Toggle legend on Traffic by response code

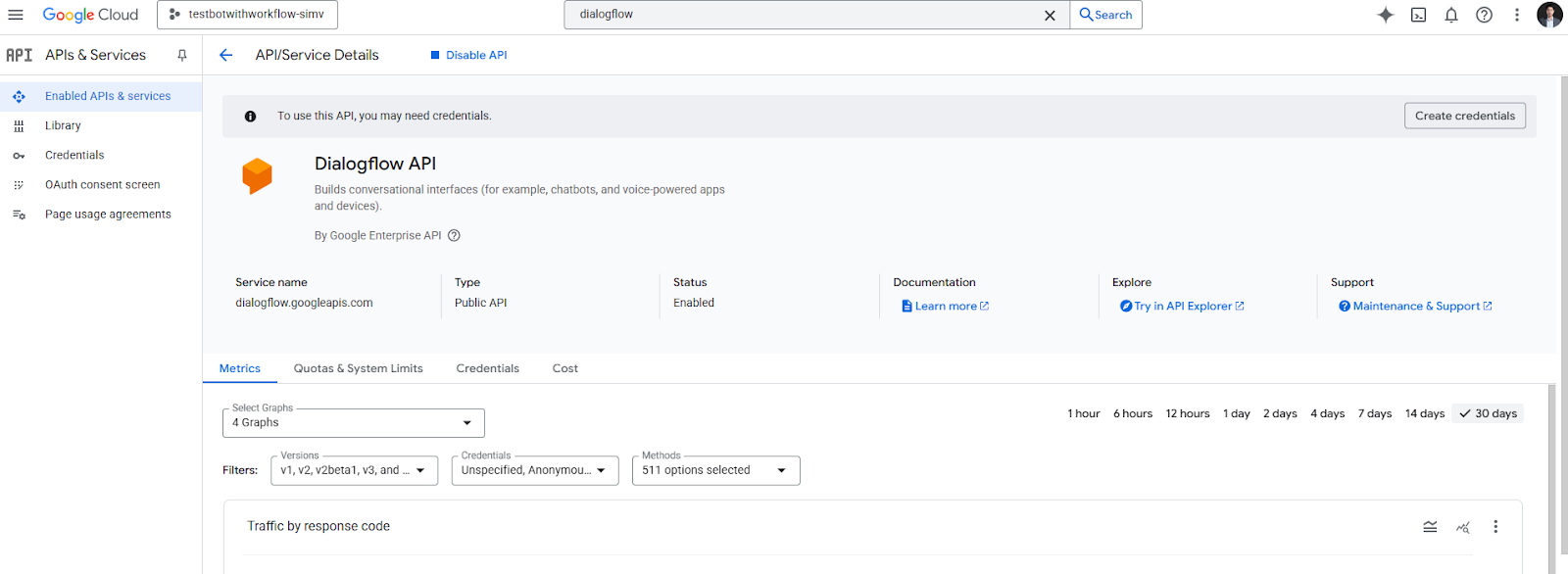(1430, 527)
